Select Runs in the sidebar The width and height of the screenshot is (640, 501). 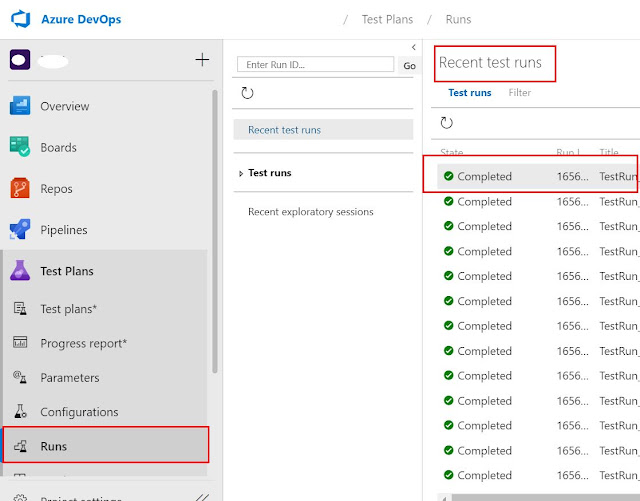coord(105,445)
